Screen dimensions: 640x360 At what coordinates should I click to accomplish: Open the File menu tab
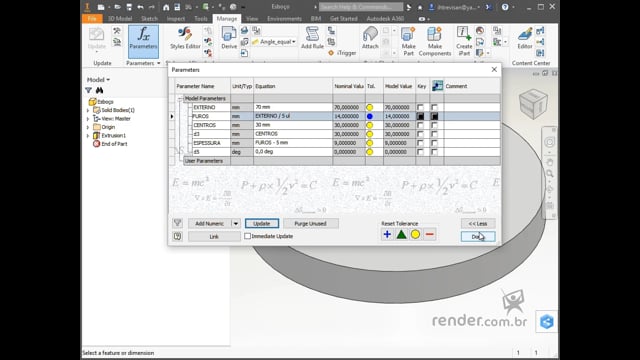(92, 19)
